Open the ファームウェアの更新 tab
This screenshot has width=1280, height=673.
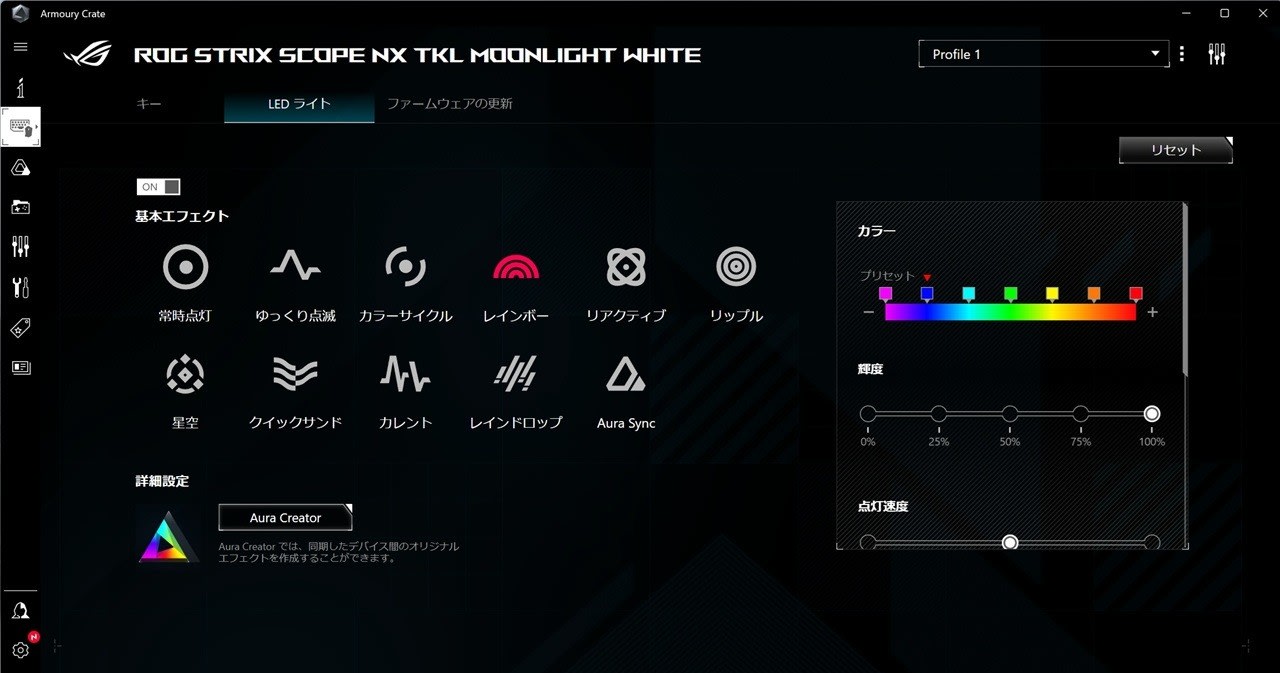450,104
